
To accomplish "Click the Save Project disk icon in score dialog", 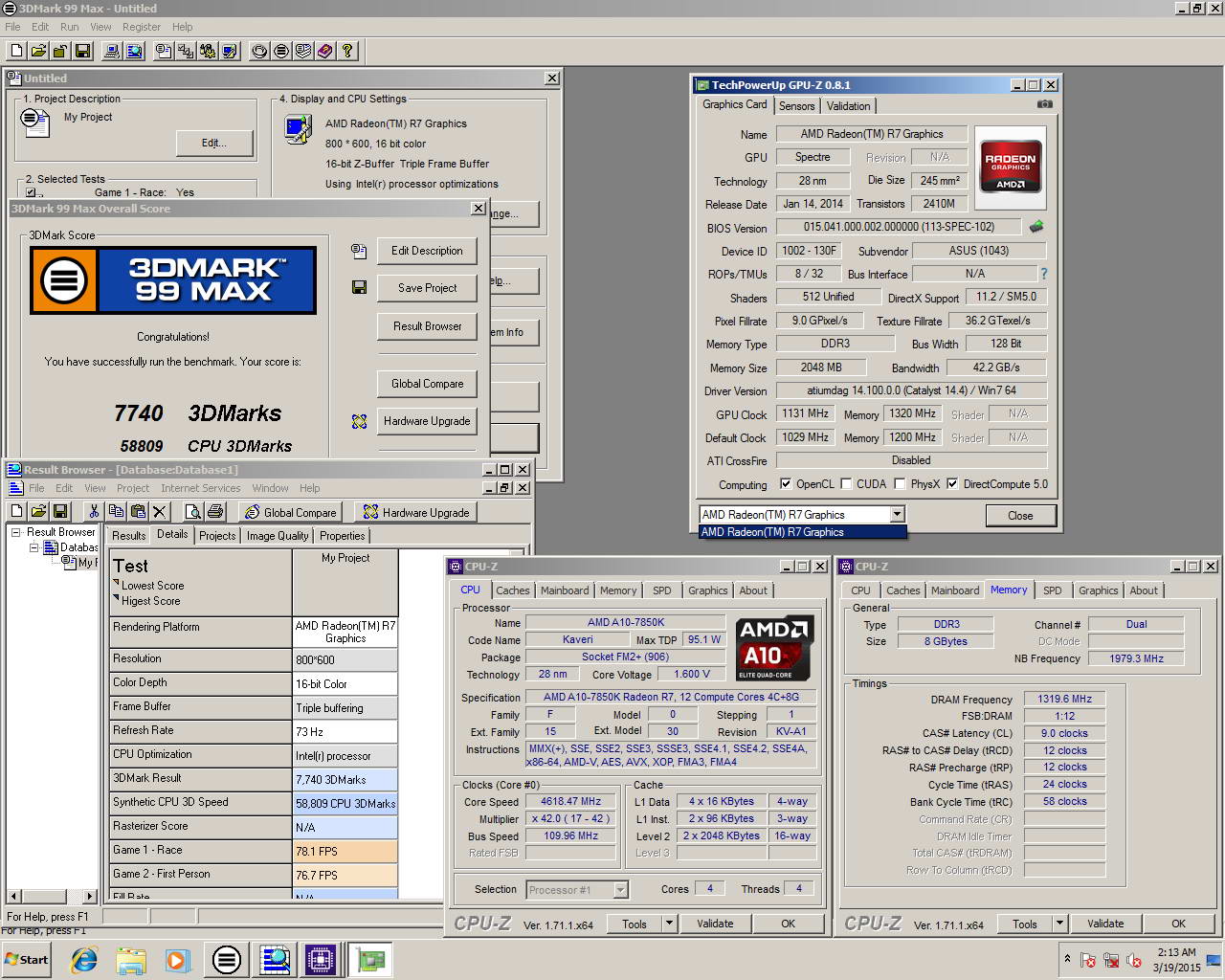I will click(359, 287).
